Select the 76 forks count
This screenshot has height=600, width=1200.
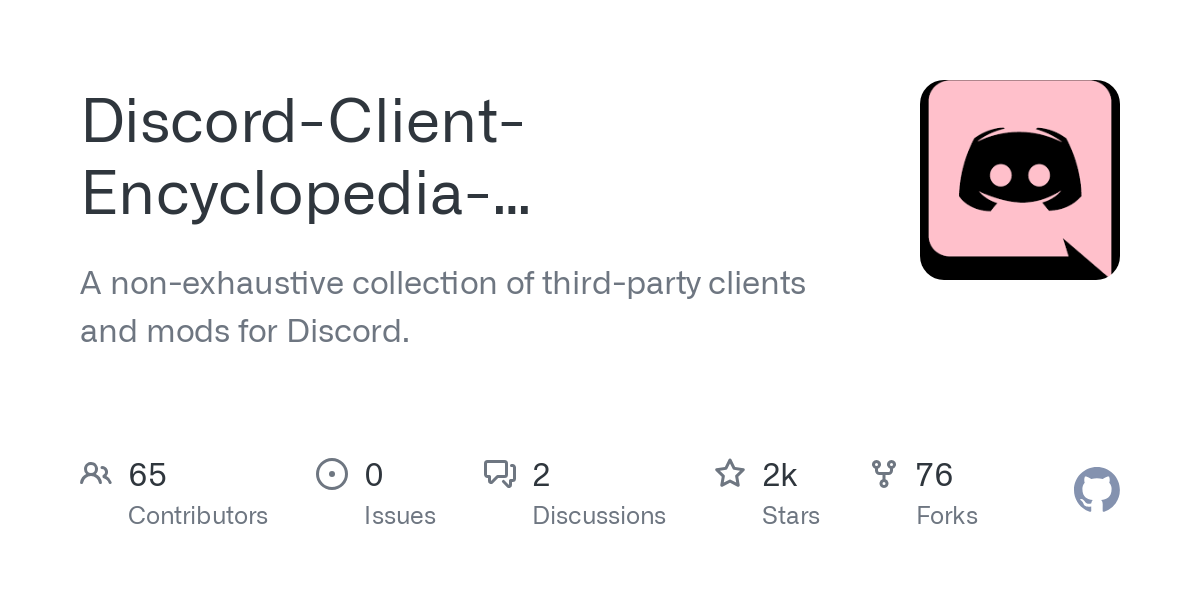coord(934,475)
